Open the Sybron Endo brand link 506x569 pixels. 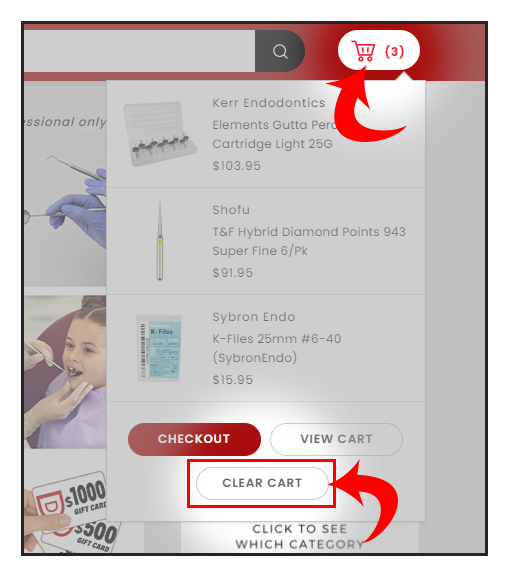(x=254, y=317)
